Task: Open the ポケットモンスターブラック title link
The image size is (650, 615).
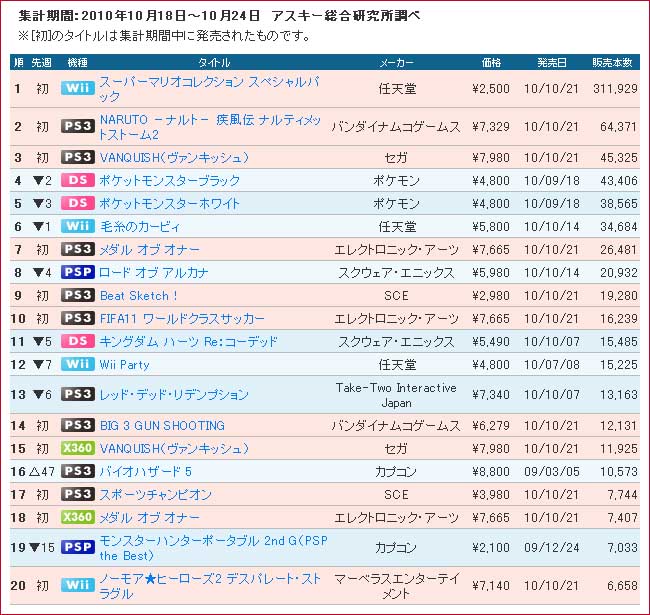Action: tap(170, 181)
